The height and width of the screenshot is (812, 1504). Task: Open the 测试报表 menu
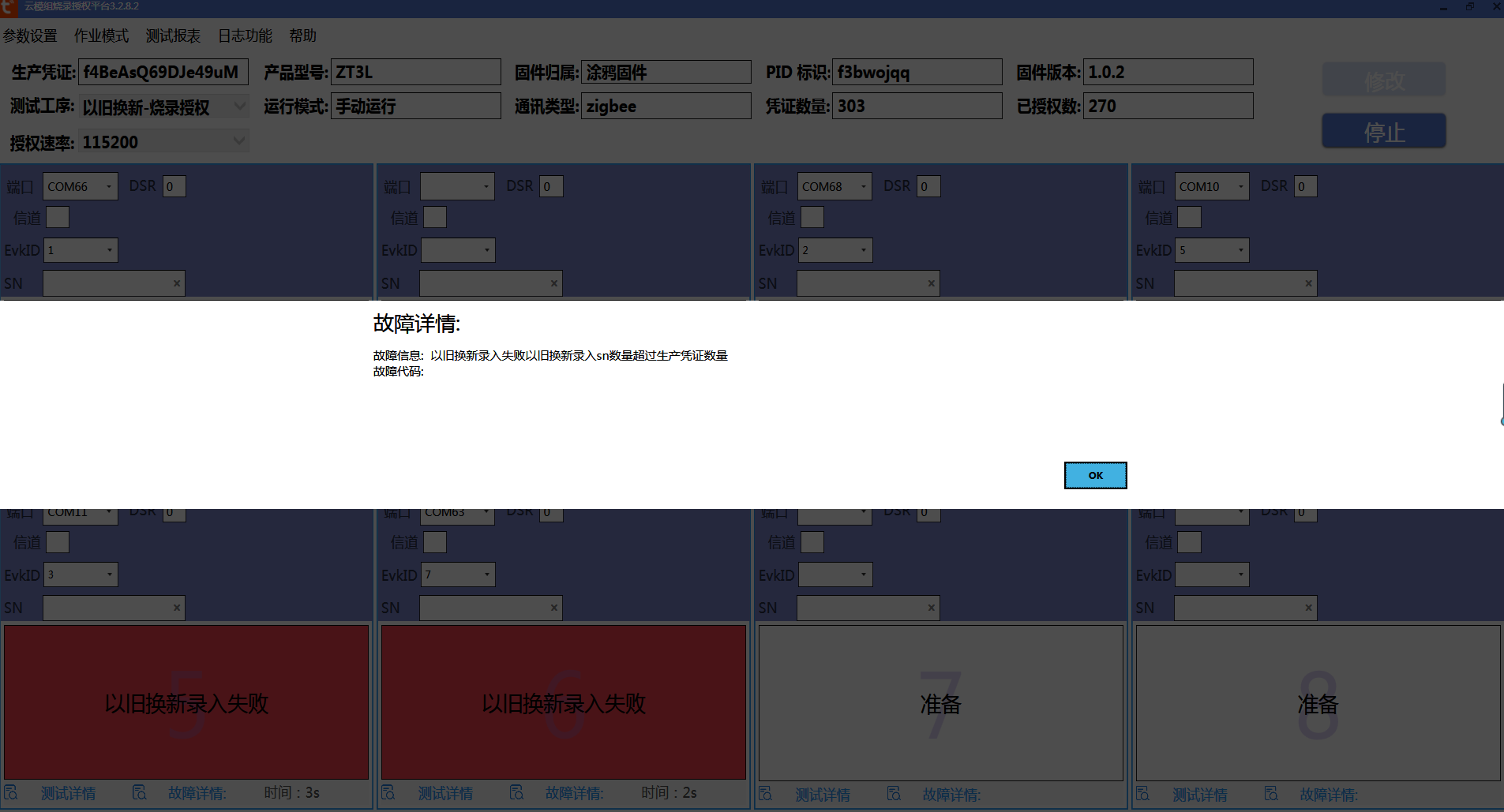(173, 36)
